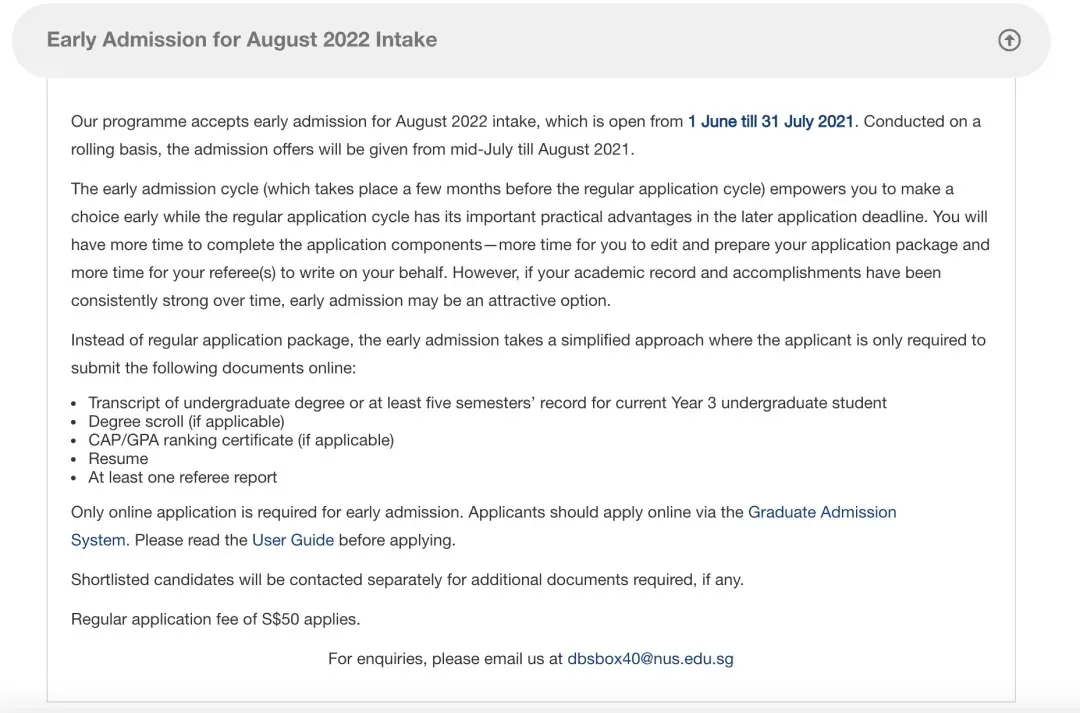Click the "Shortlisted candidates will be contacted" sentence
This screenshot has width=1080, height=713.
pyautogui.click(x=407, y=579)
